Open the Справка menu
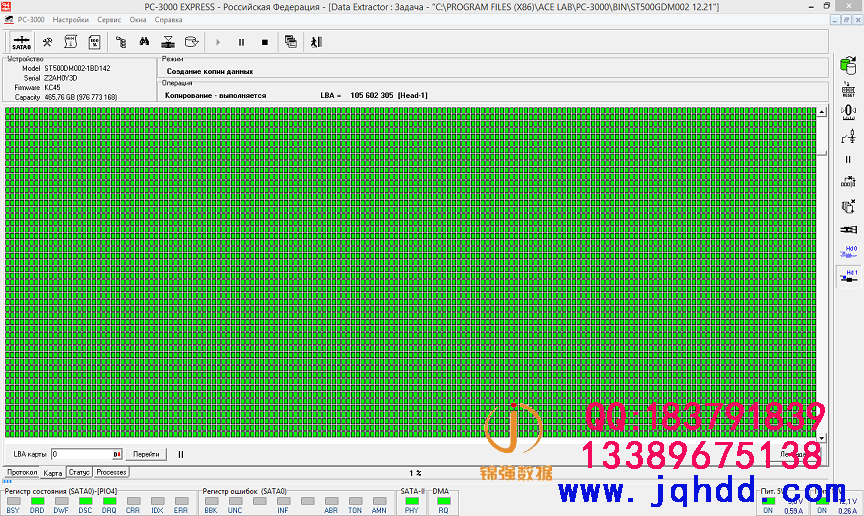 pos(168,20)
